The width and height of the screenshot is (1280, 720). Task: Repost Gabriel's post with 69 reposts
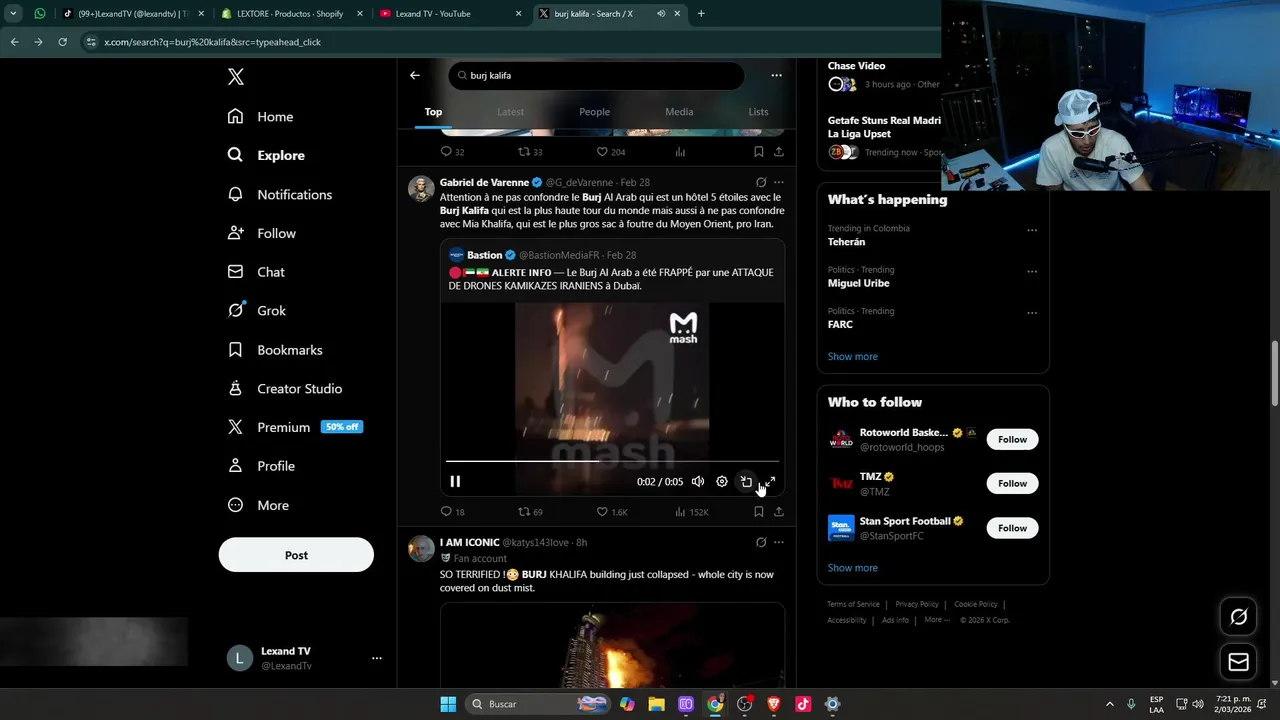click(x=530, y=512)
